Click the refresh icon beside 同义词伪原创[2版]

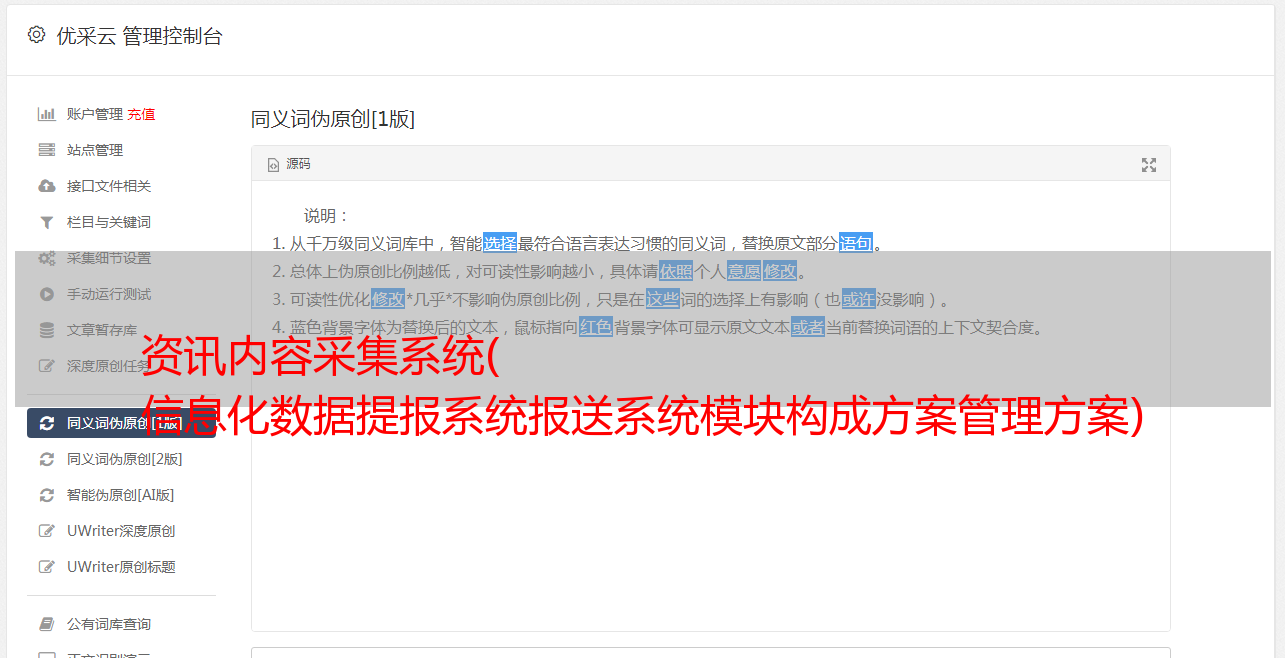pos(47,459)
